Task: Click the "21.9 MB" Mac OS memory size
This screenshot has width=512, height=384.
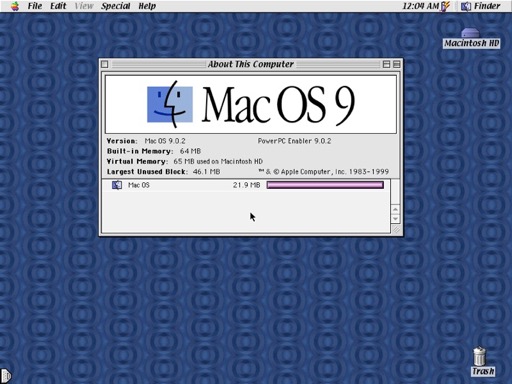Action: click(246, 185)
